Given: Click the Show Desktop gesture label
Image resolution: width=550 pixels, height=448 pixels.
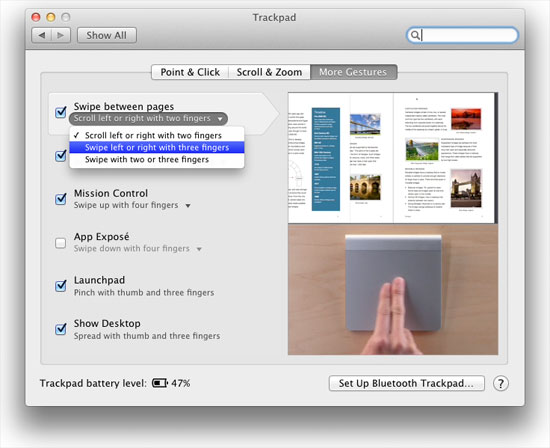Looking at the screenshot, I should [107, 323].
